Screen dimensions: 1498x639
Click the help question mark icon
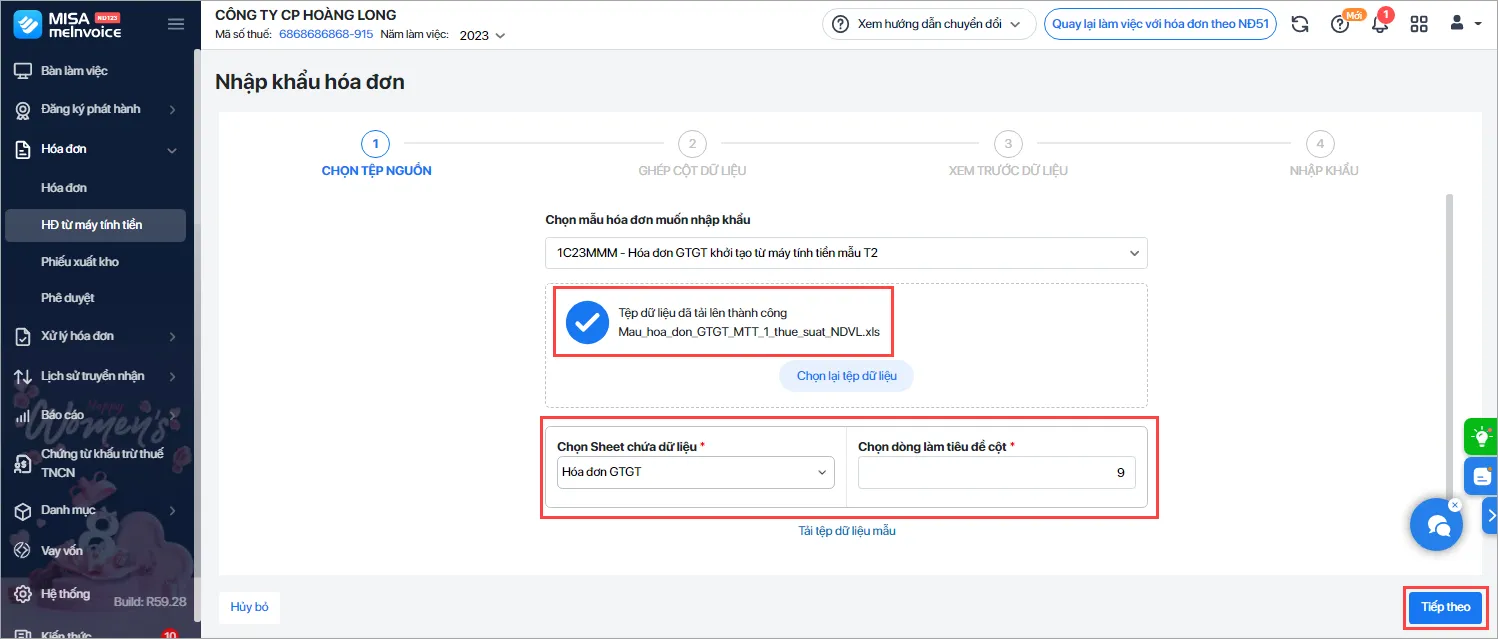(1340, 24)
